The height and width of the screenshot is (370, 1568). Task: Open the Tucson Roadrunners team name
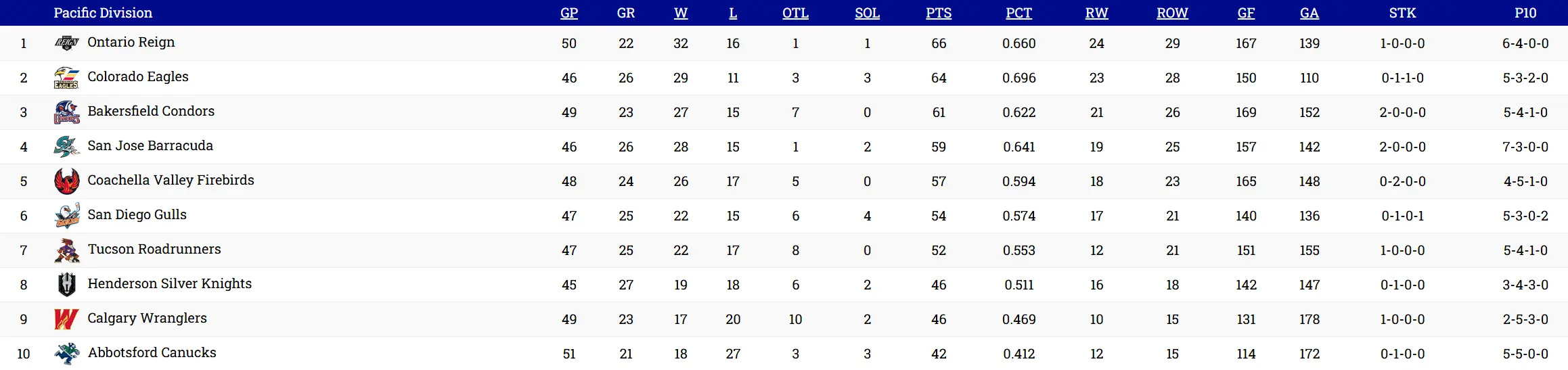pyautogui.click(x=154, y=249)
